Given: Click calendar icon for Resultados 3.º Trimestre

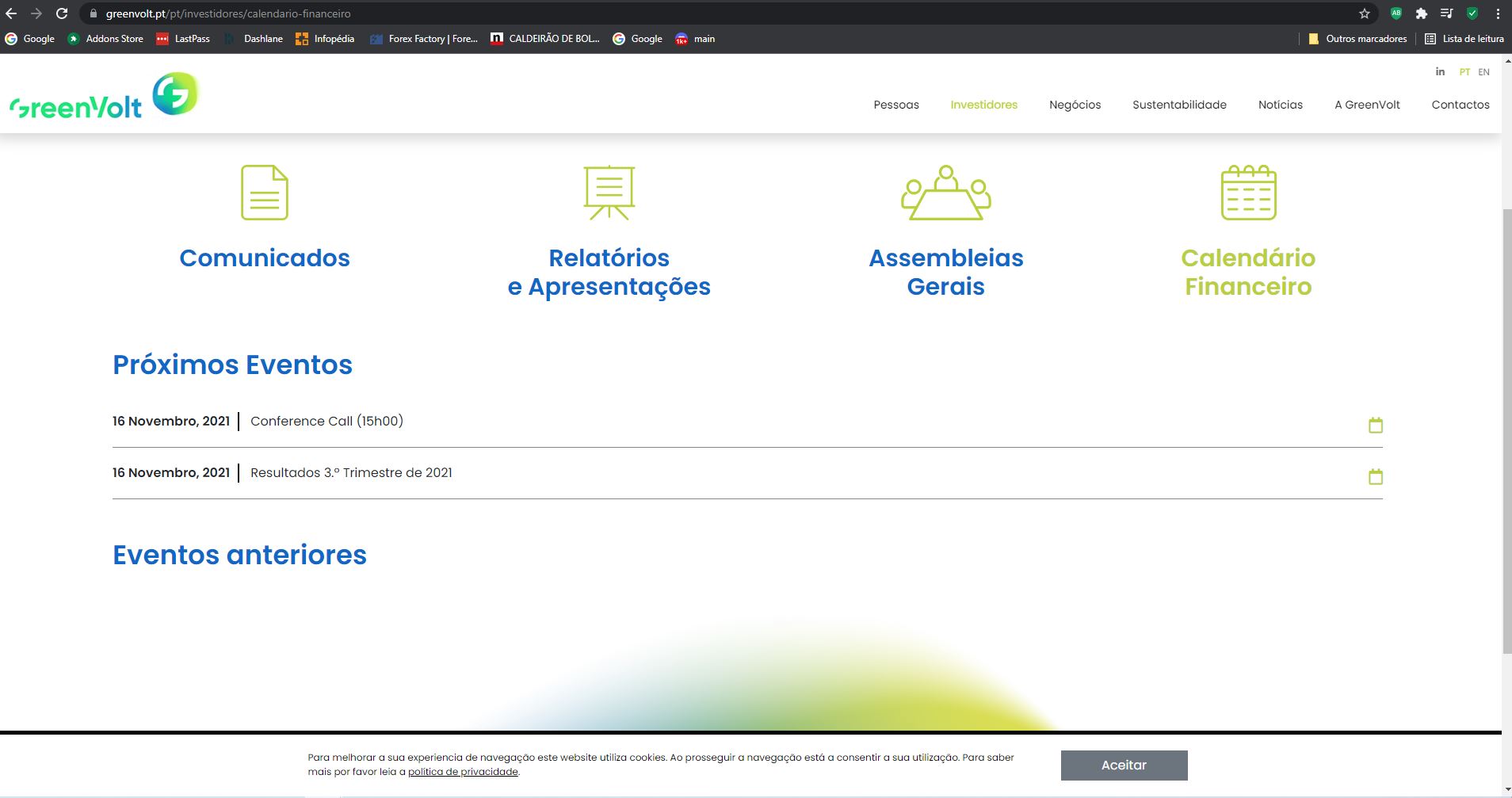Looking at the screenshot, I should coord(1375,476).
